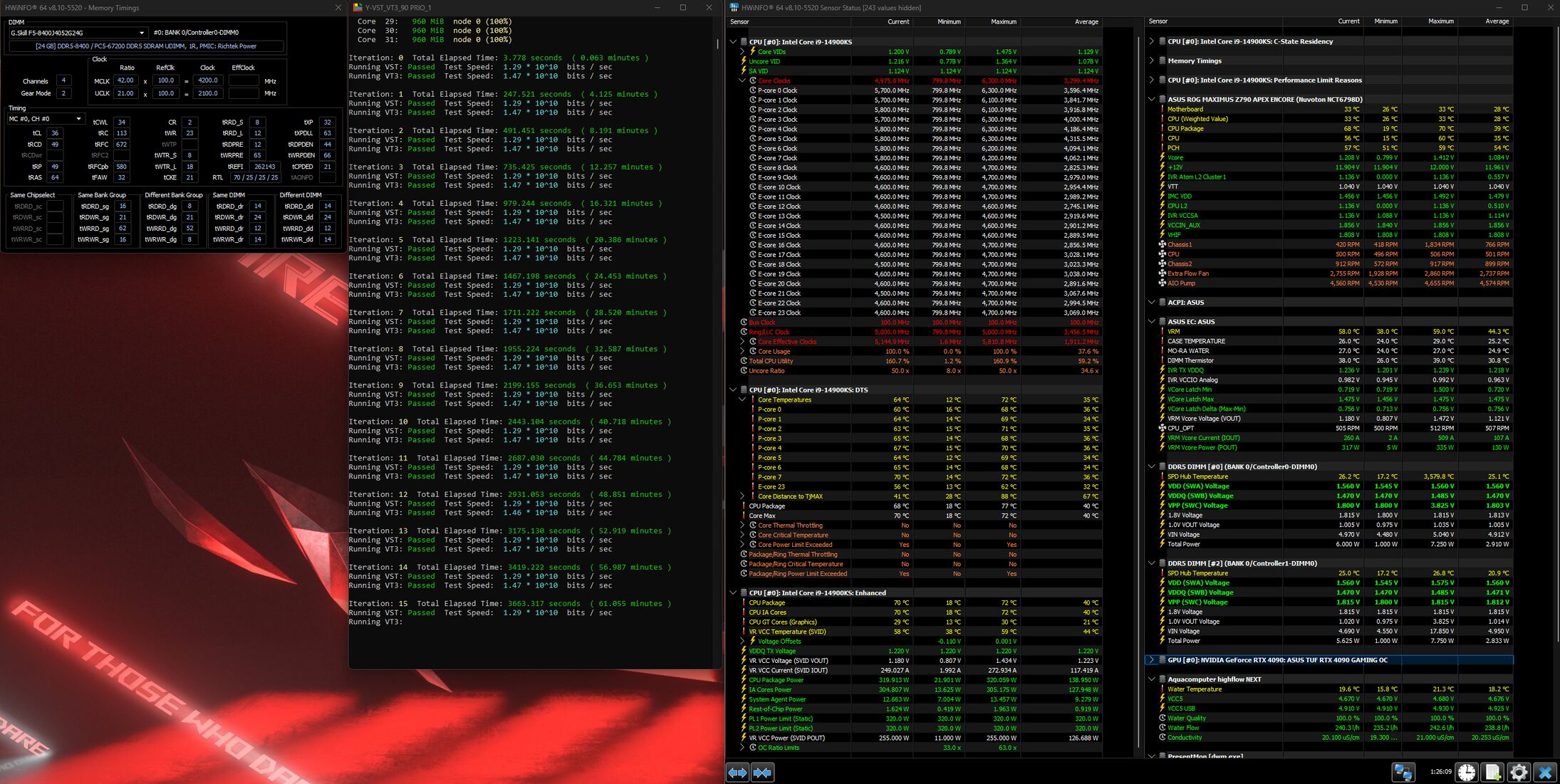1560x784 pixels.
Task: Click the shrink-columns inward arrows icon
Action: pos(762,772)
